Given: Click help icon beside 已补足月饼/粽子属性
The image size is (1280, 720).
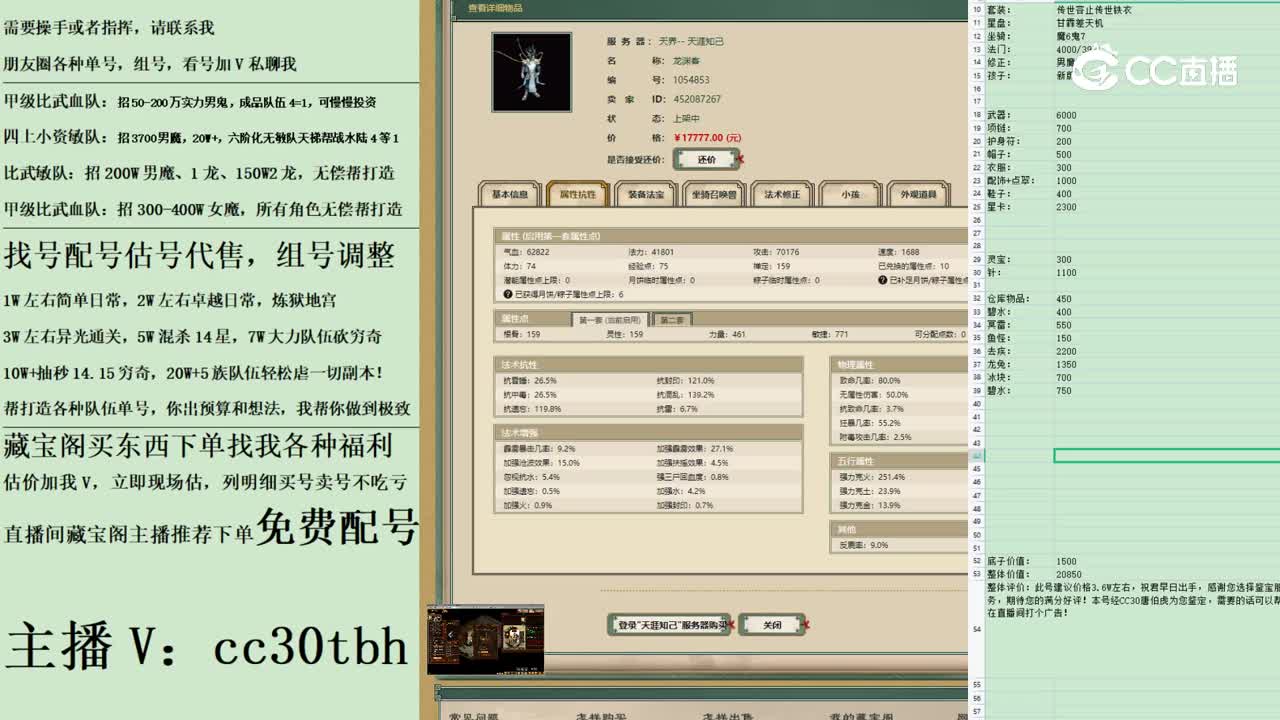Looking at the screenshot, I should pos(883,281).
